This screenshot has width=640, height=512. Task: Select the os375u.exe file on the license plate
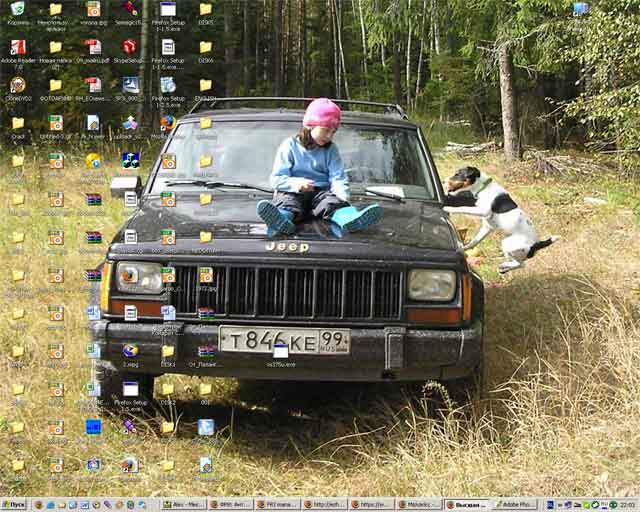280,351
